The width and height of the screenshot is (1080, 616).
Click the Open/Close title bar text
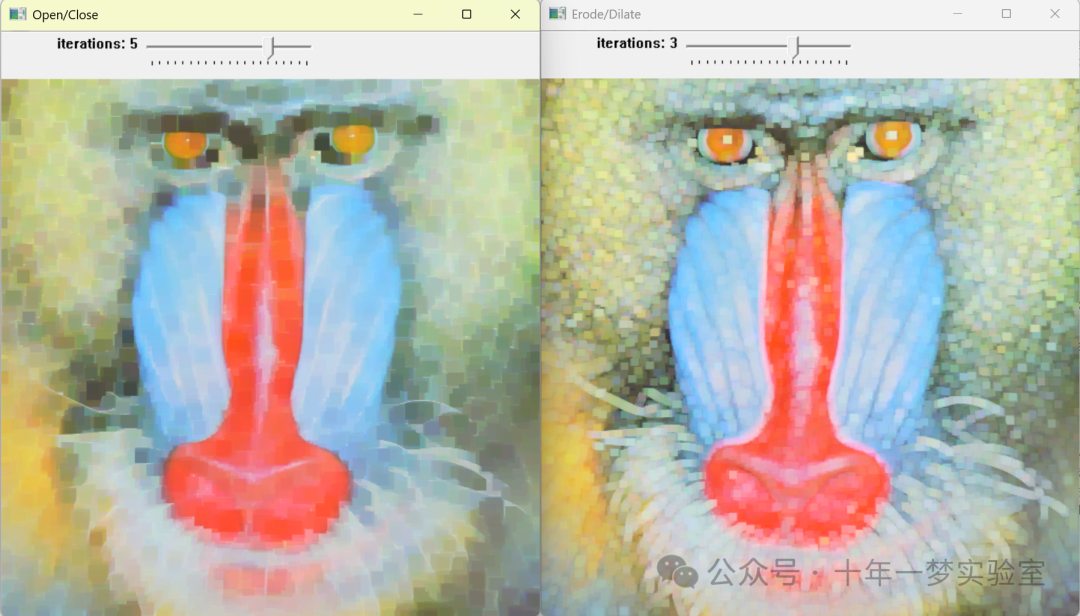(65, 14)
